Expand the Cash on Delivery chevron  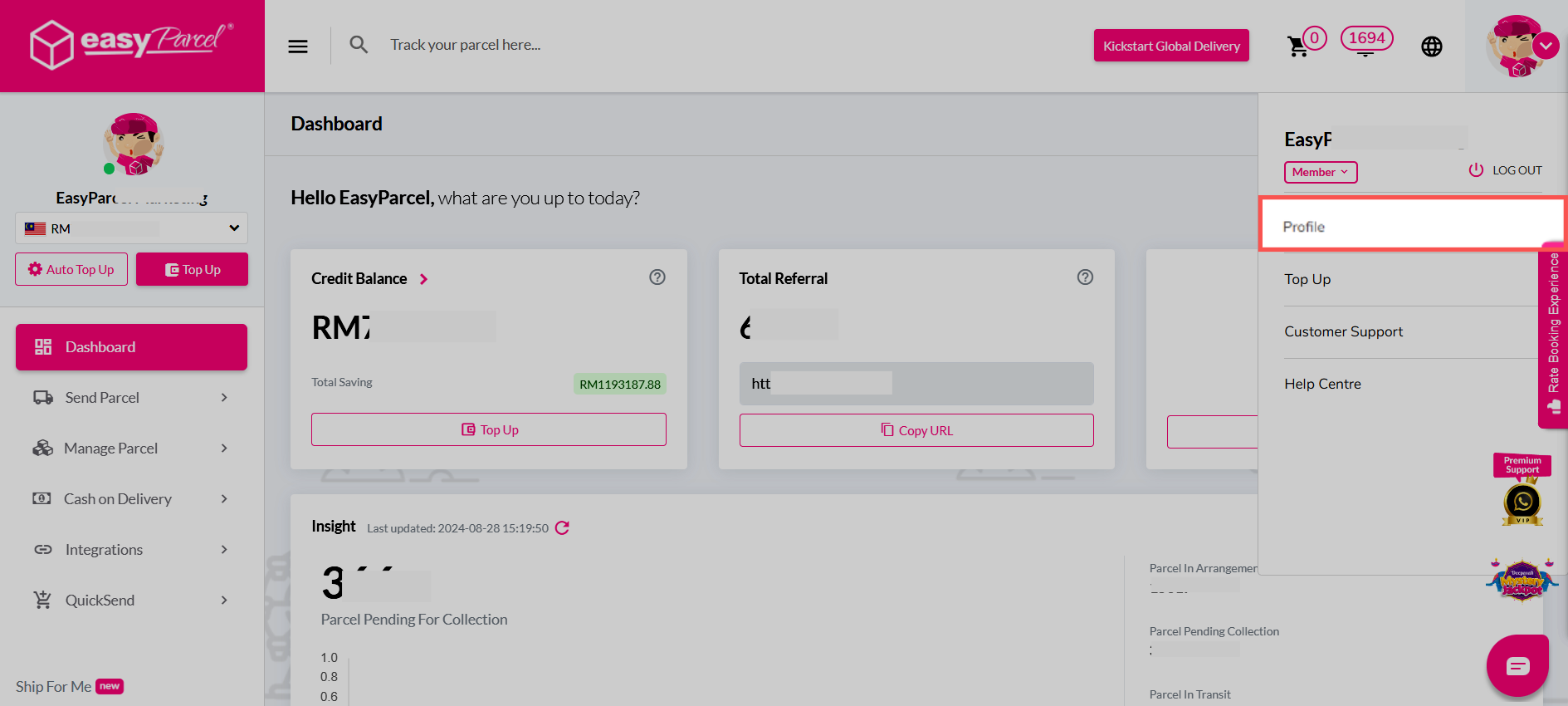pyautogui.click(x=224, y=499)
